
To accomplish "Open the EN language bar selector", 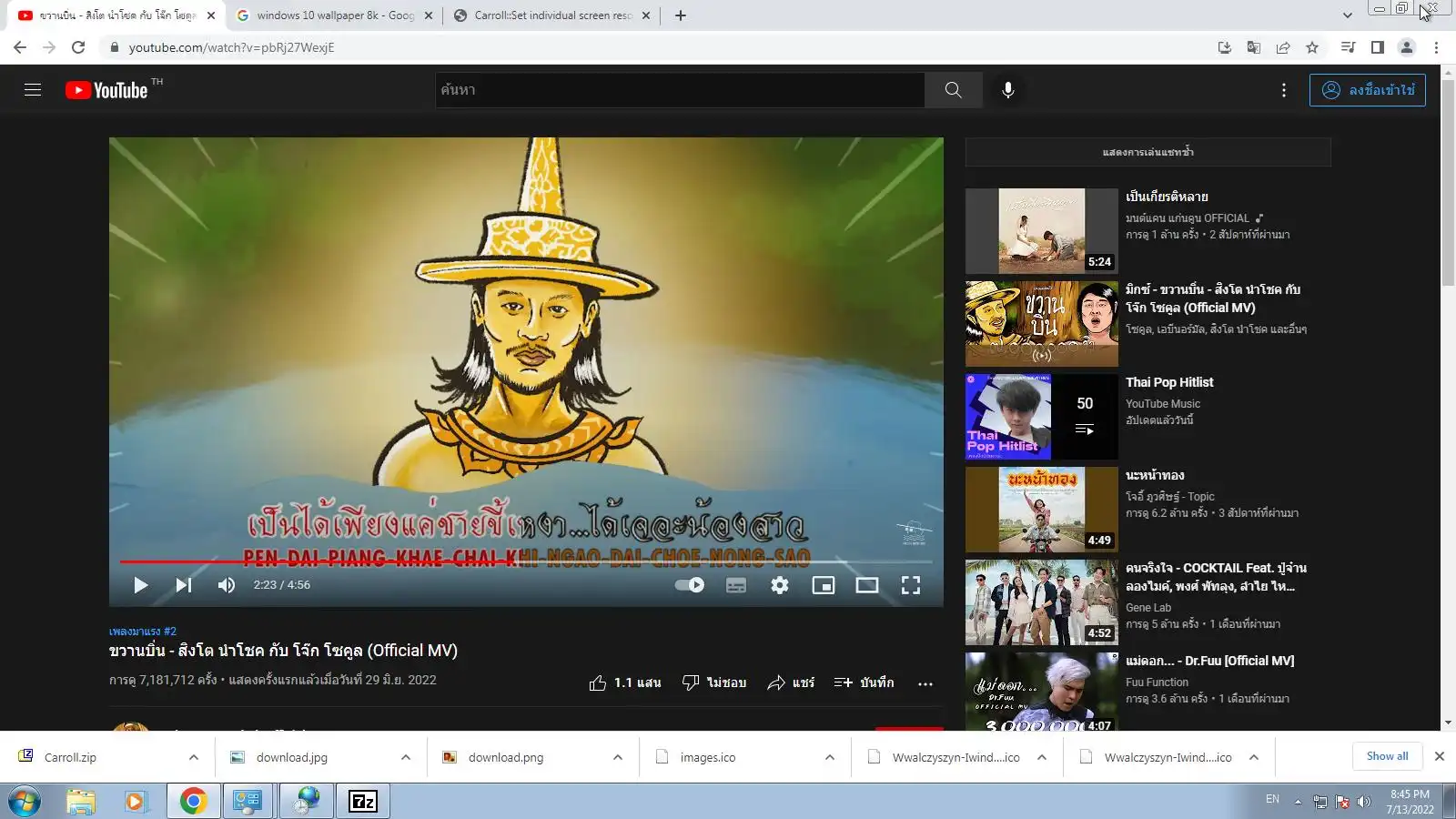I will [x=1272, y=799].
